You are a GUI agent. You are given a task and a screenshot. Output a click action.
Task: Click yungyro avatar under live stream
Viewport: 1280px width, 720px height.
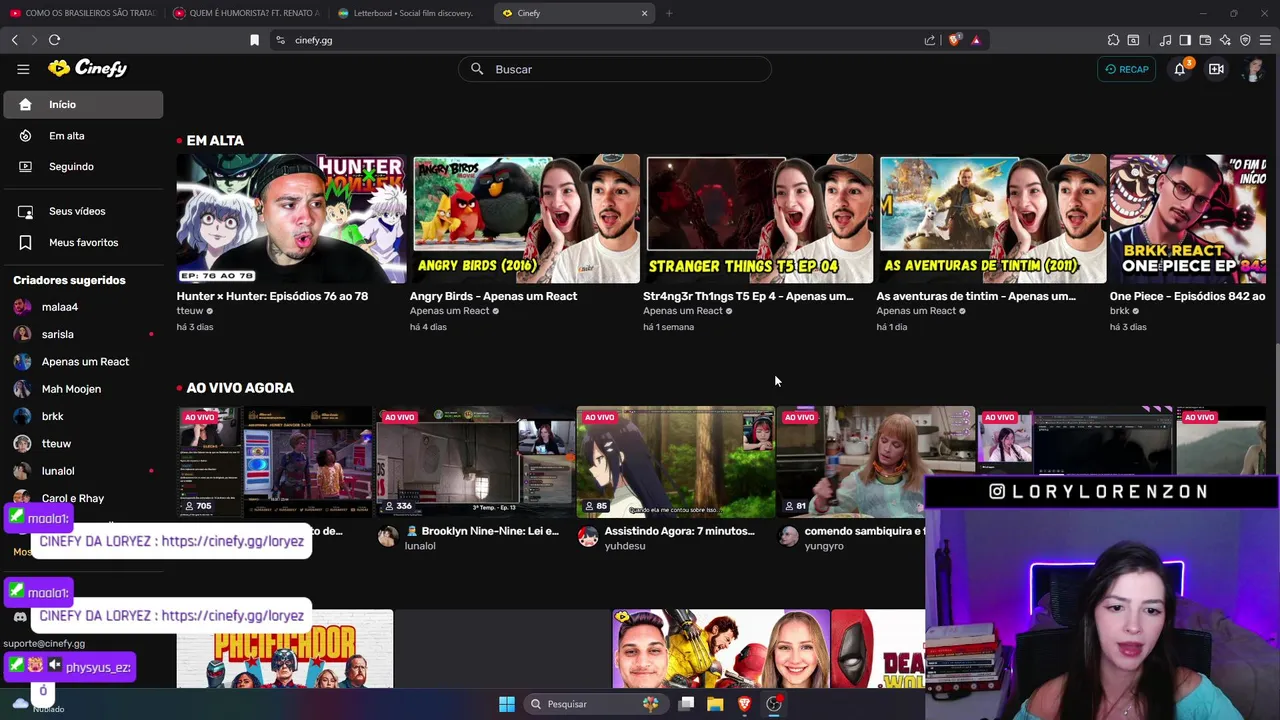(788, 538)
